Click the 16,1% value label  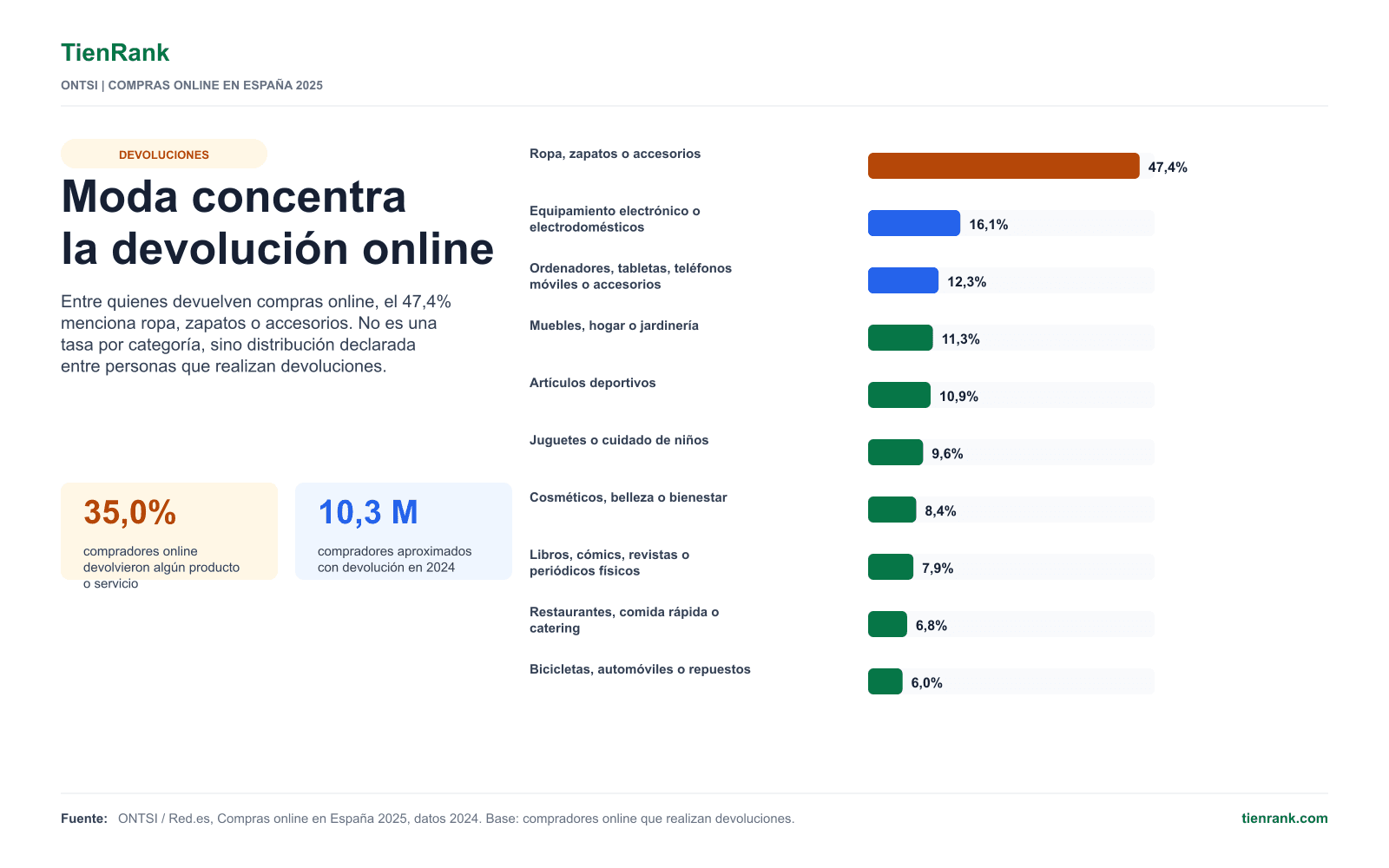(x=988, y=224)
